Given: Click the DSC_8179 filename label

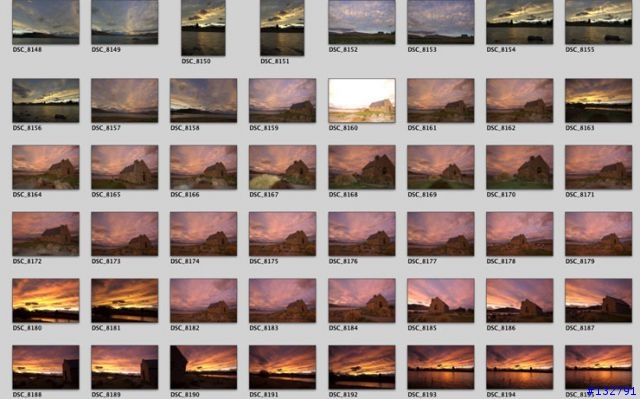Looking at the screenshot, I should (580, 261).
